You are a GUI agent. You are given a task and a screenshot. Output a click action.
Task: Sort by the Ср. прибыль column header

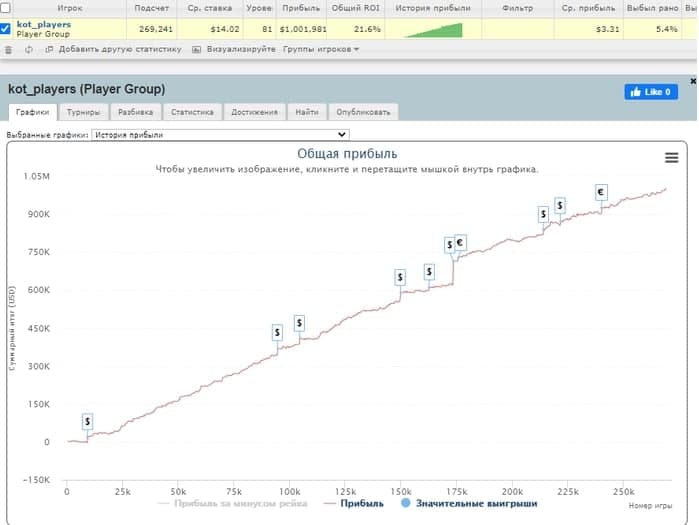(588, 8)
